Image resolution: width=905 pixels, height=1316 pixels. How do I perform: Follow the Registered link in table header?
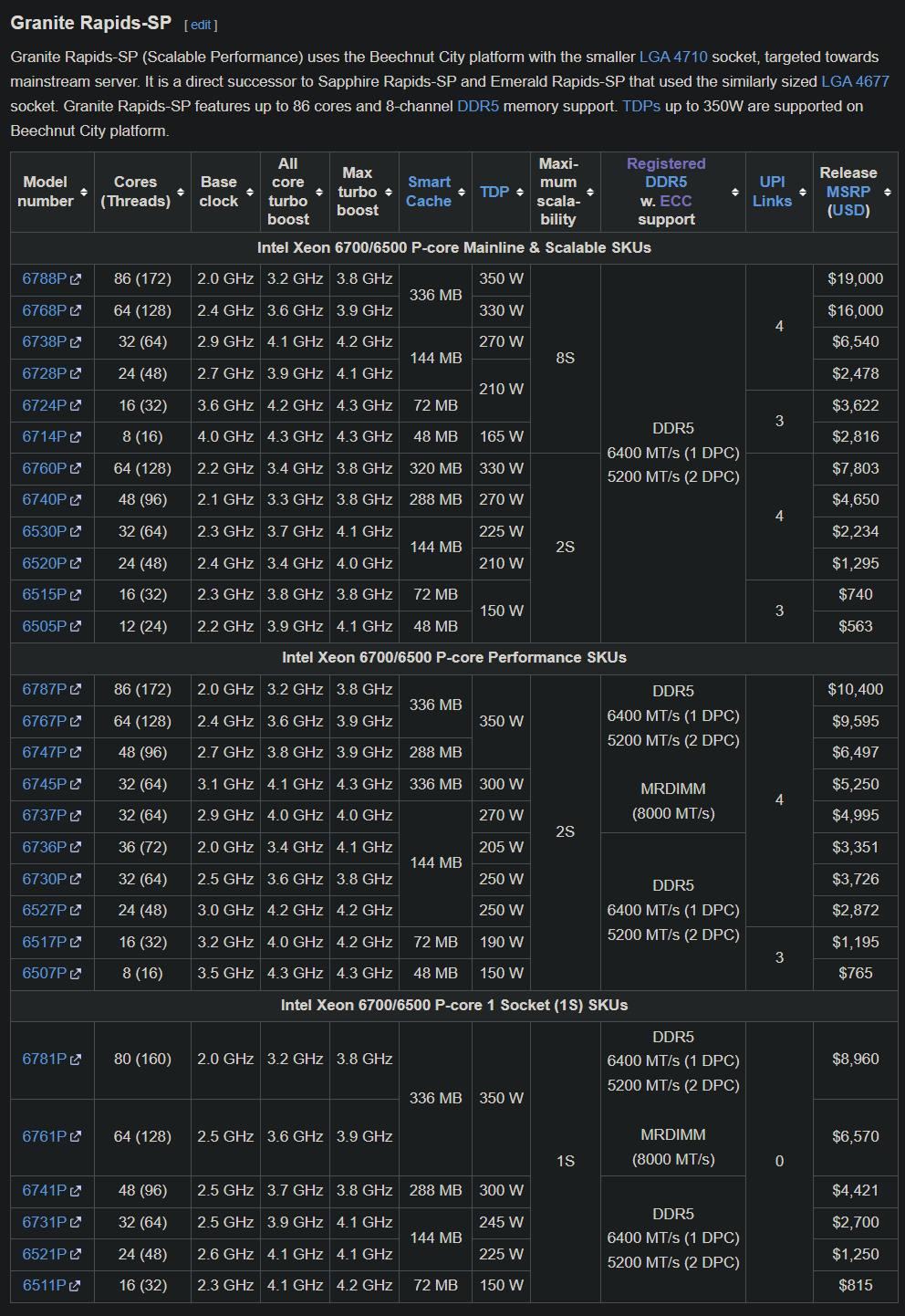tap(666, 163)
